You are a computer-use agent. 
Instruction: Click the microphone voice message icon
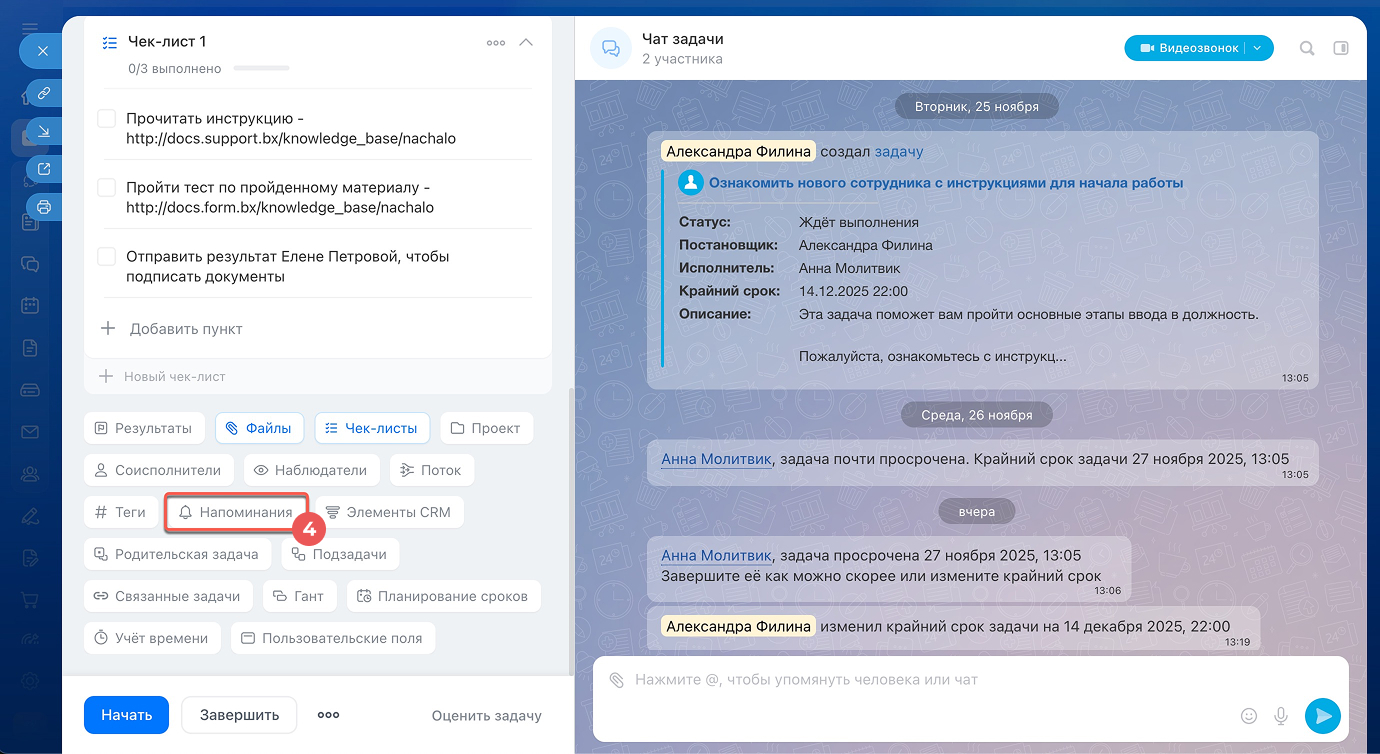(1280, 716)
